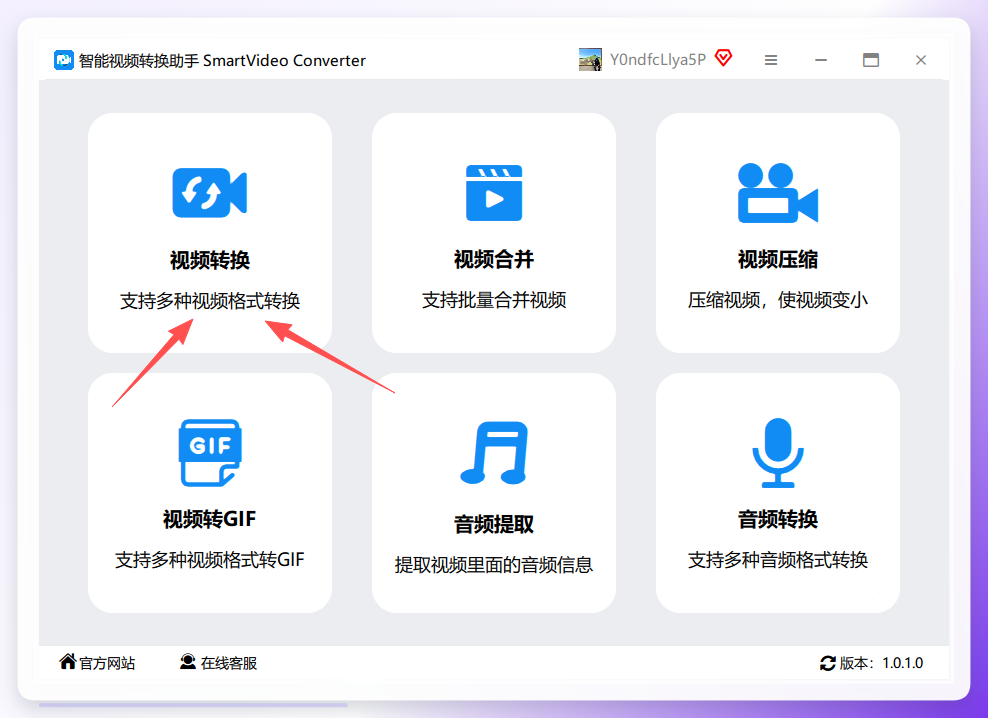
Task: Select the 视频合并 title
Action: click(494, 259)
